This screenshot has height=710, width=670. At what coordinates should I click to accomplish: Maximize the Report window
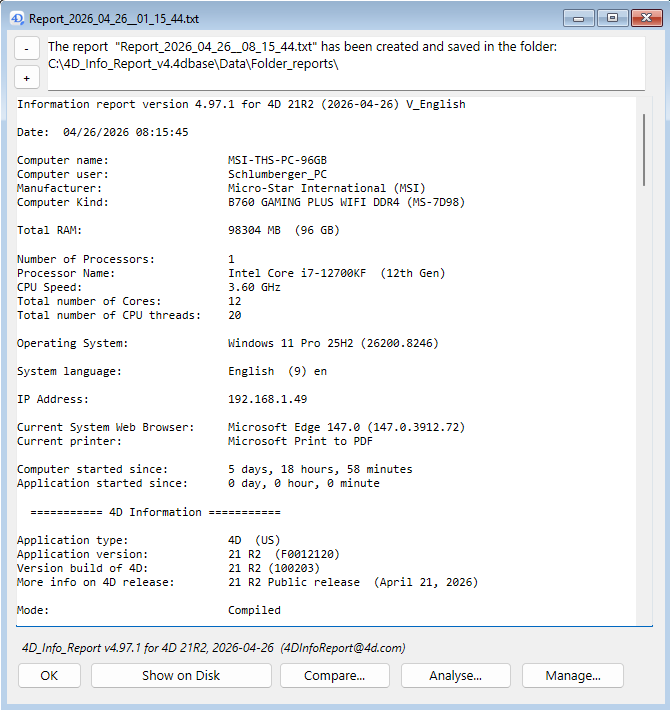point(611,18)
